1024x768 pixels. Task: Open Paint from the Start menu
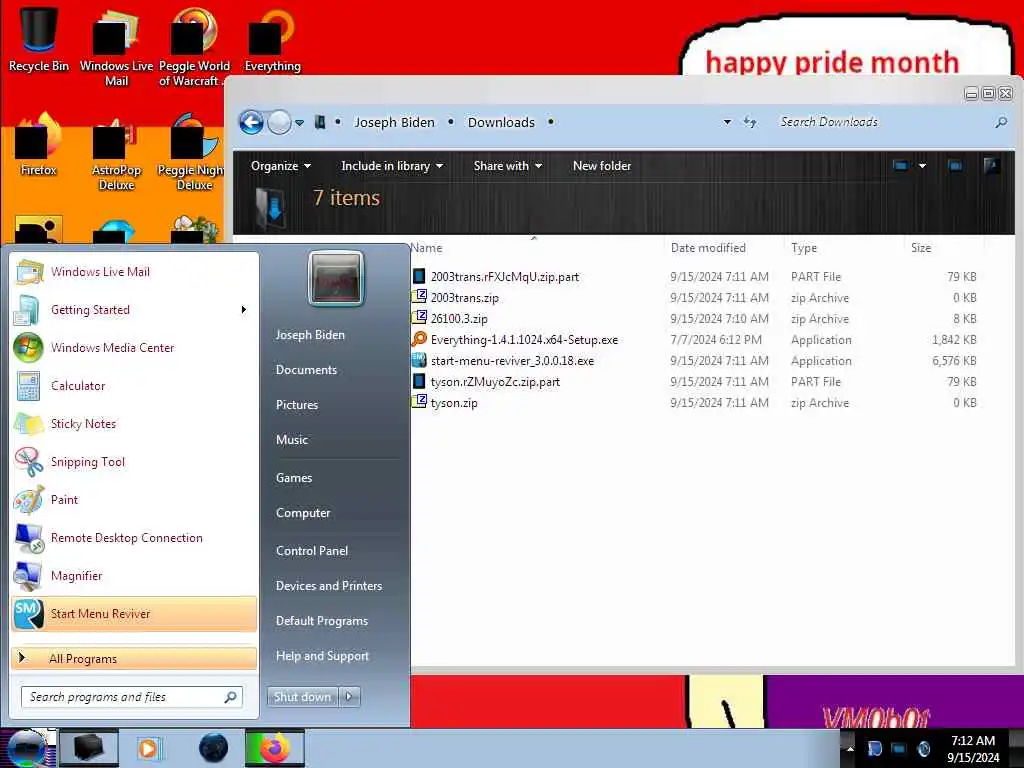coord(134,500)
